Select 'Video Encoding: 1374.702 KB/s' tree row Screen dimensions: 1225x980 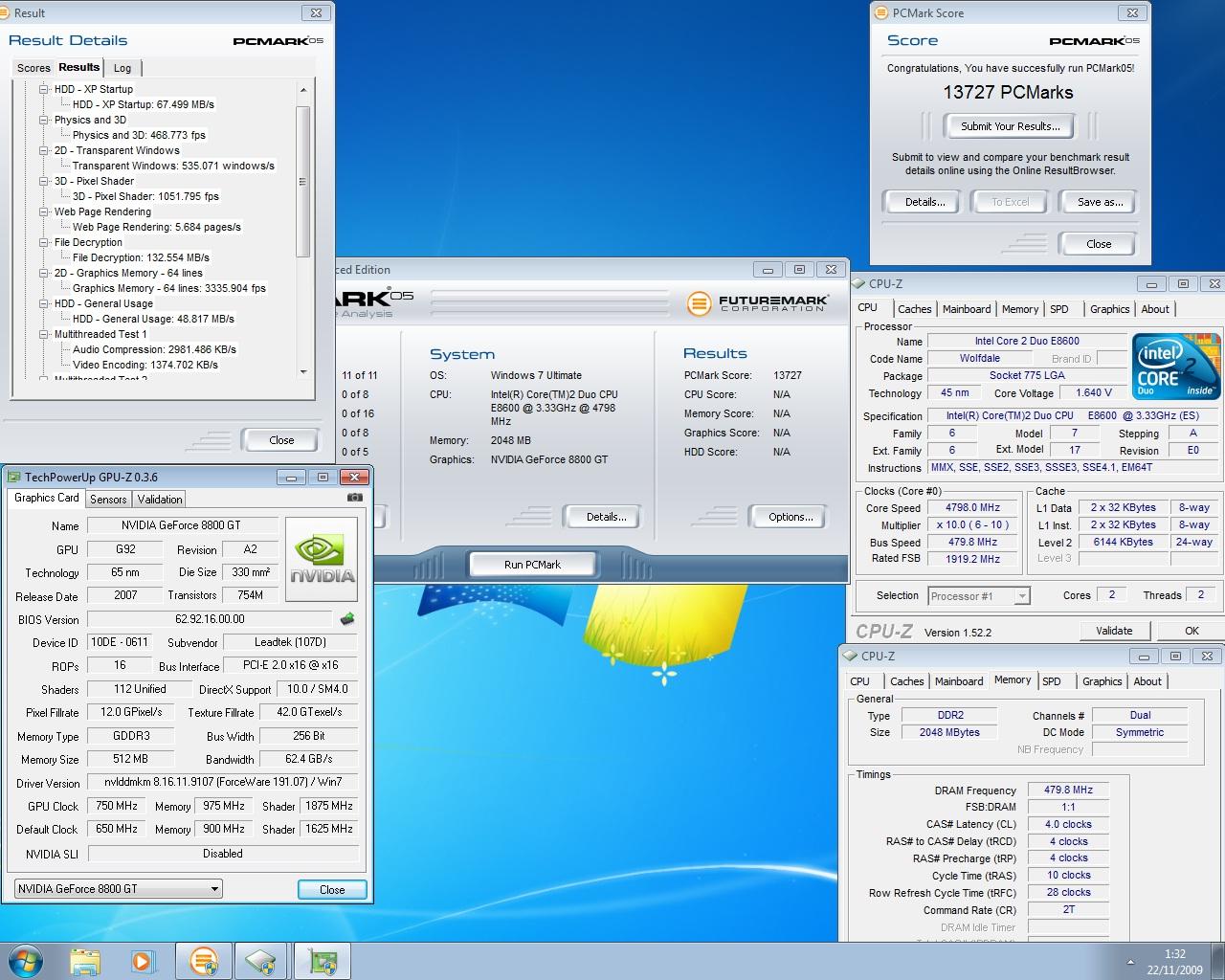(145, 365)
